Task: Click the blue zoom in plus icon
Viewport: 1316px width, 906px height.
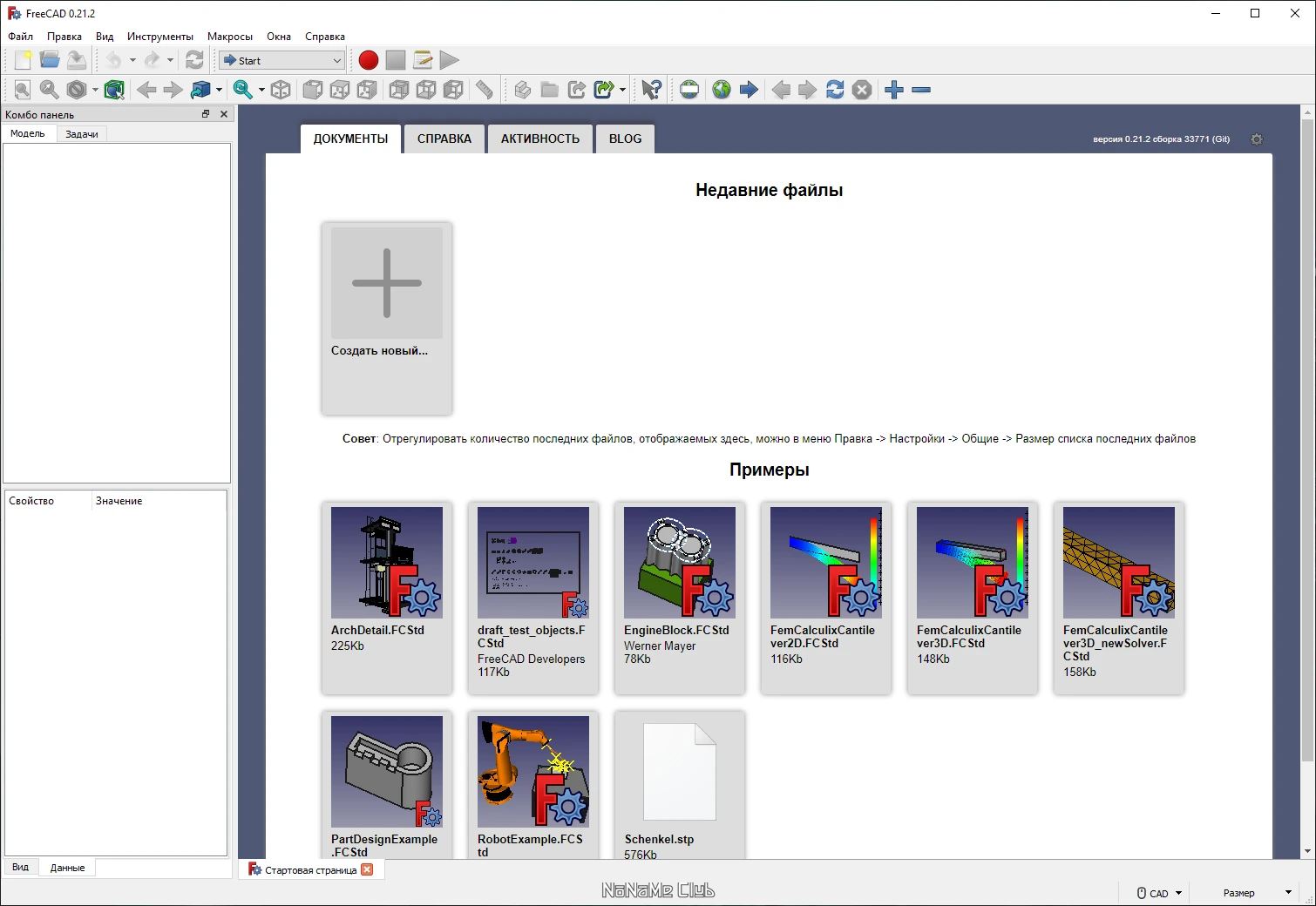Action: pyautogui.click(x=894, y=90)
